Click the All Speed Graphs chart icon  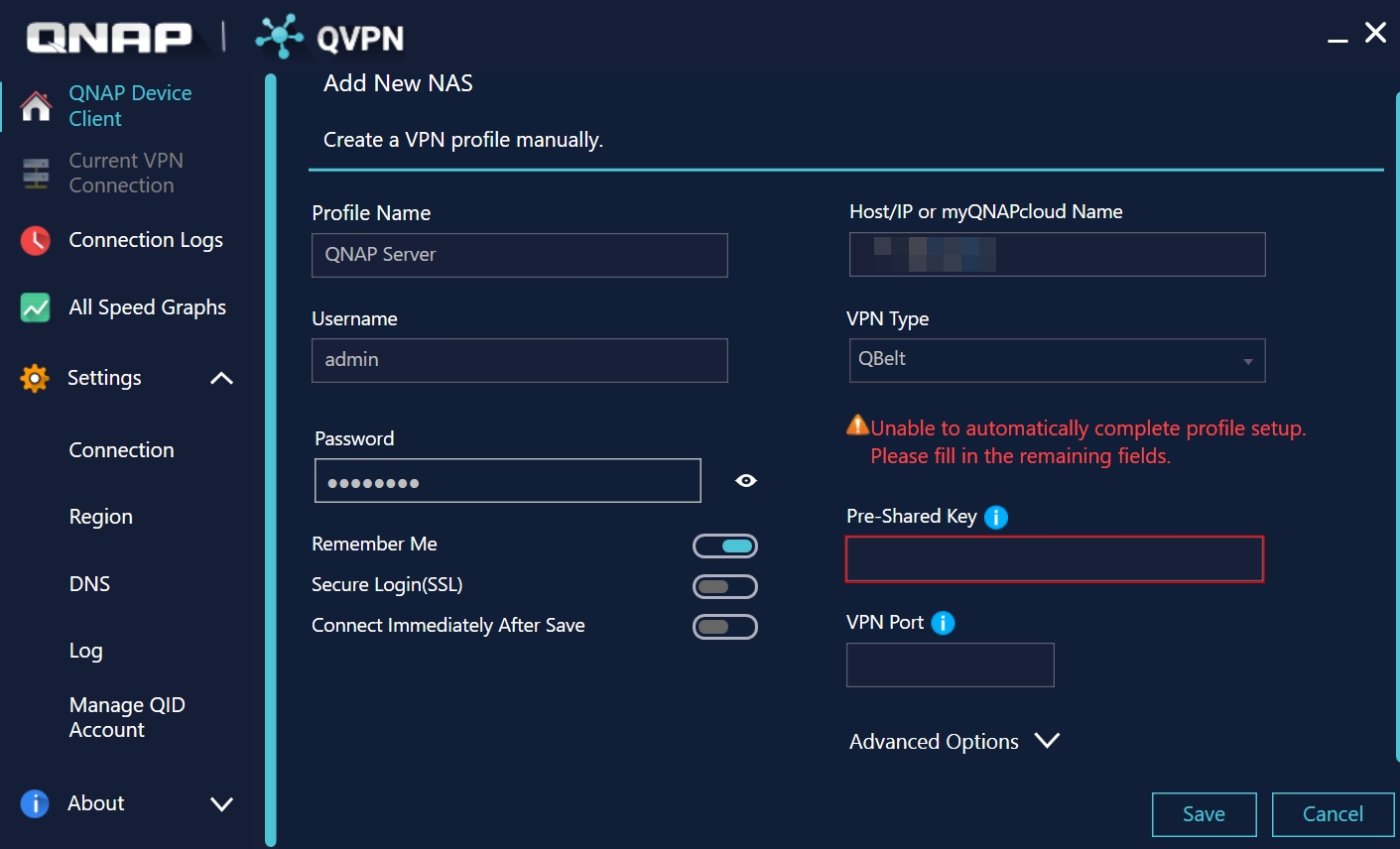[x=36, y=307]
